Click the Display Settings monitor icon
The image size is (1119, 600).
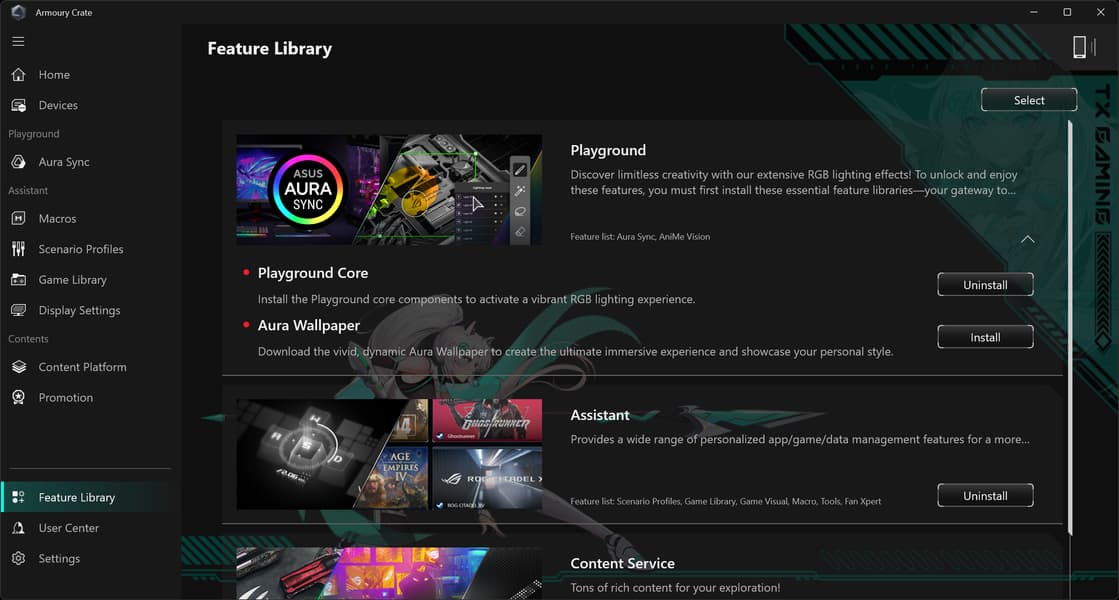click(19, 310)
